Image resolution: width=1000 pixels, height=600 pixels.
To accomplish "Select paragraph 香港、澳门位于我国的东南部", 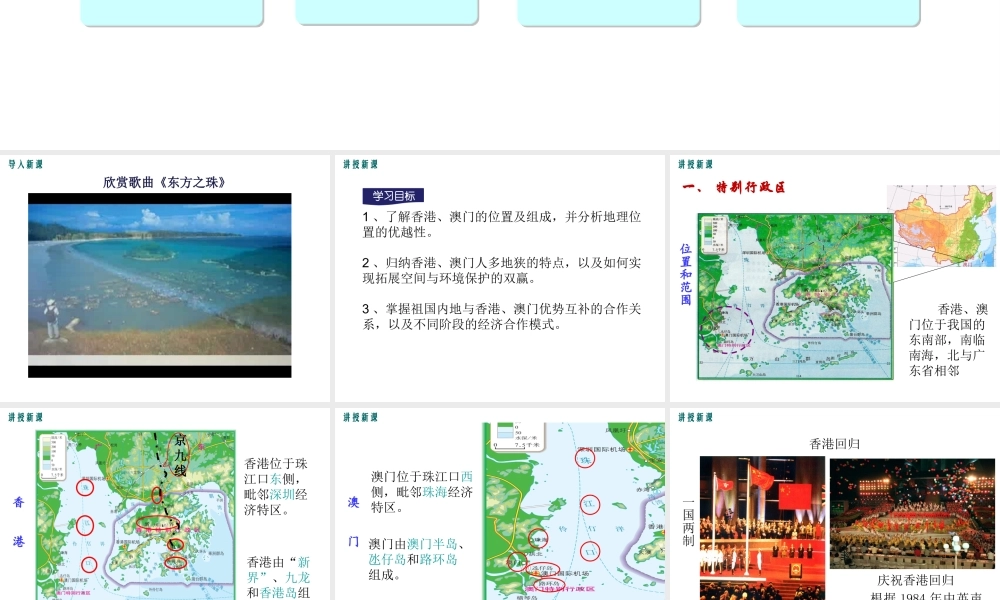I will [948, 340].
